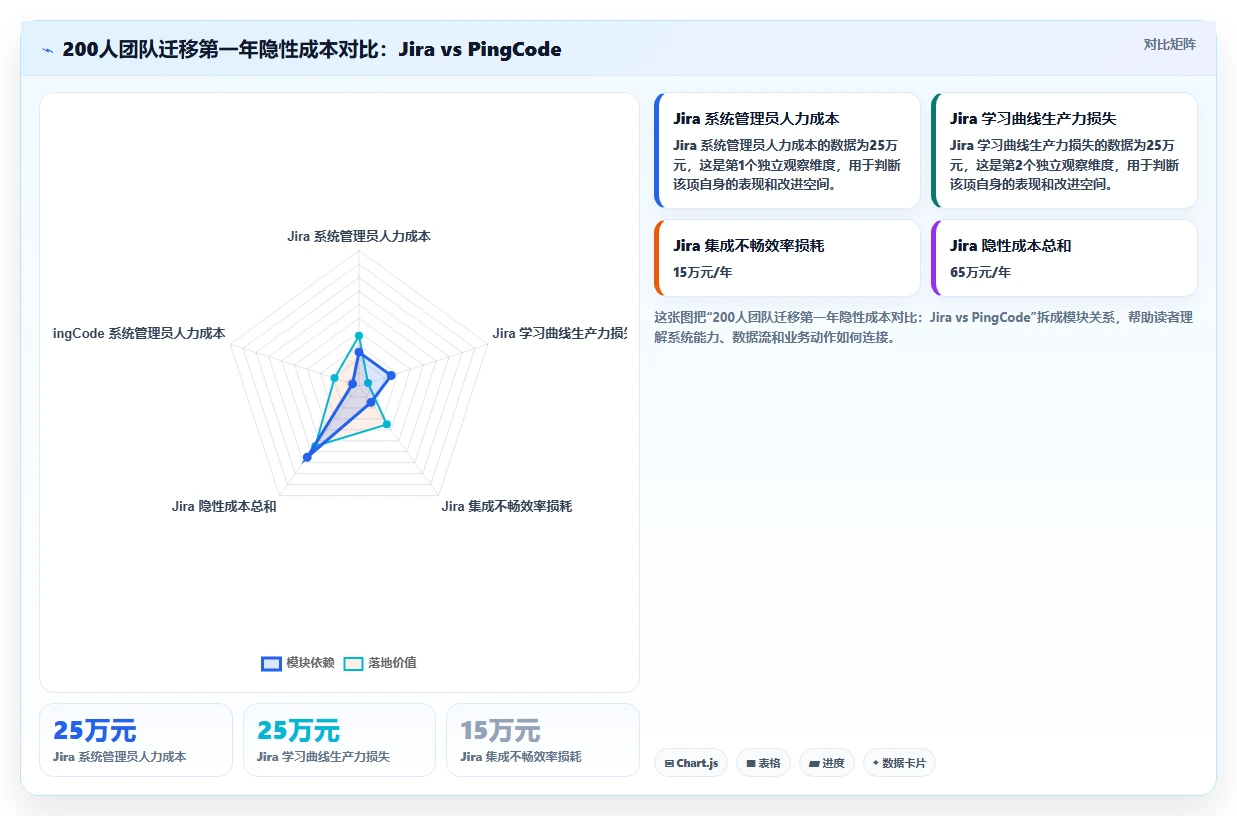Click the gray 15万元 stat figure
This screenshot has width=1237, height=816.
pos(500,731)
